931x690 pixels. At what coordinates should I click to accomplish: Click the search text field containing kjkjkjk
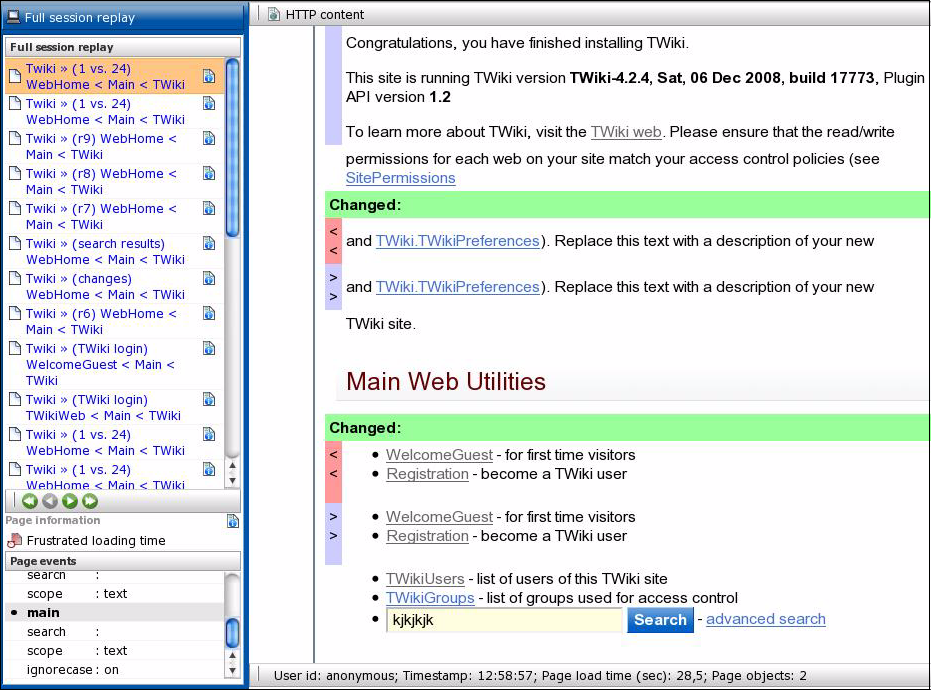pyautogui.click(x=504, y=620)
